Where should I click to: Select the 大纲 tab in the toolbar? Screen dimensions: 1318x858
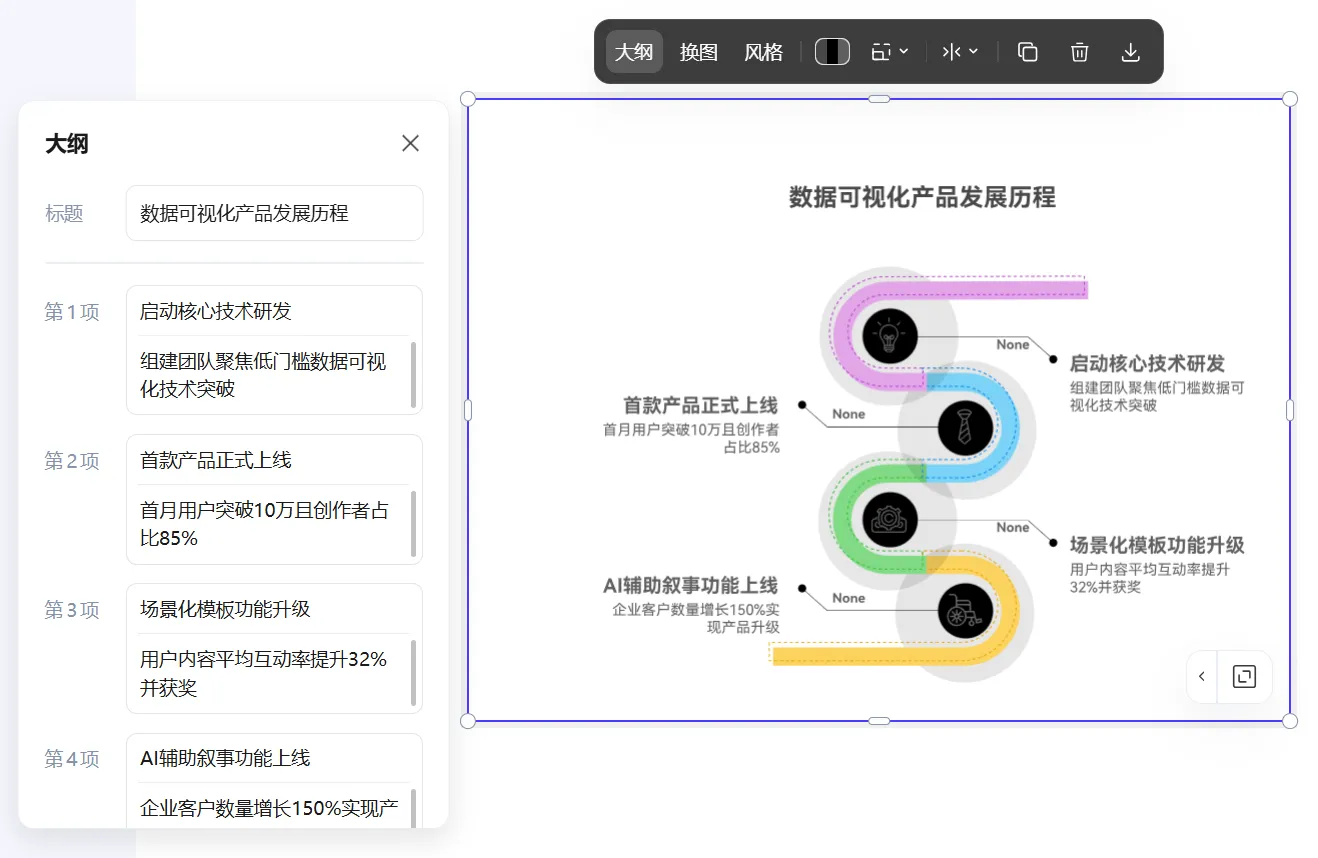click(x=634, y=52)
